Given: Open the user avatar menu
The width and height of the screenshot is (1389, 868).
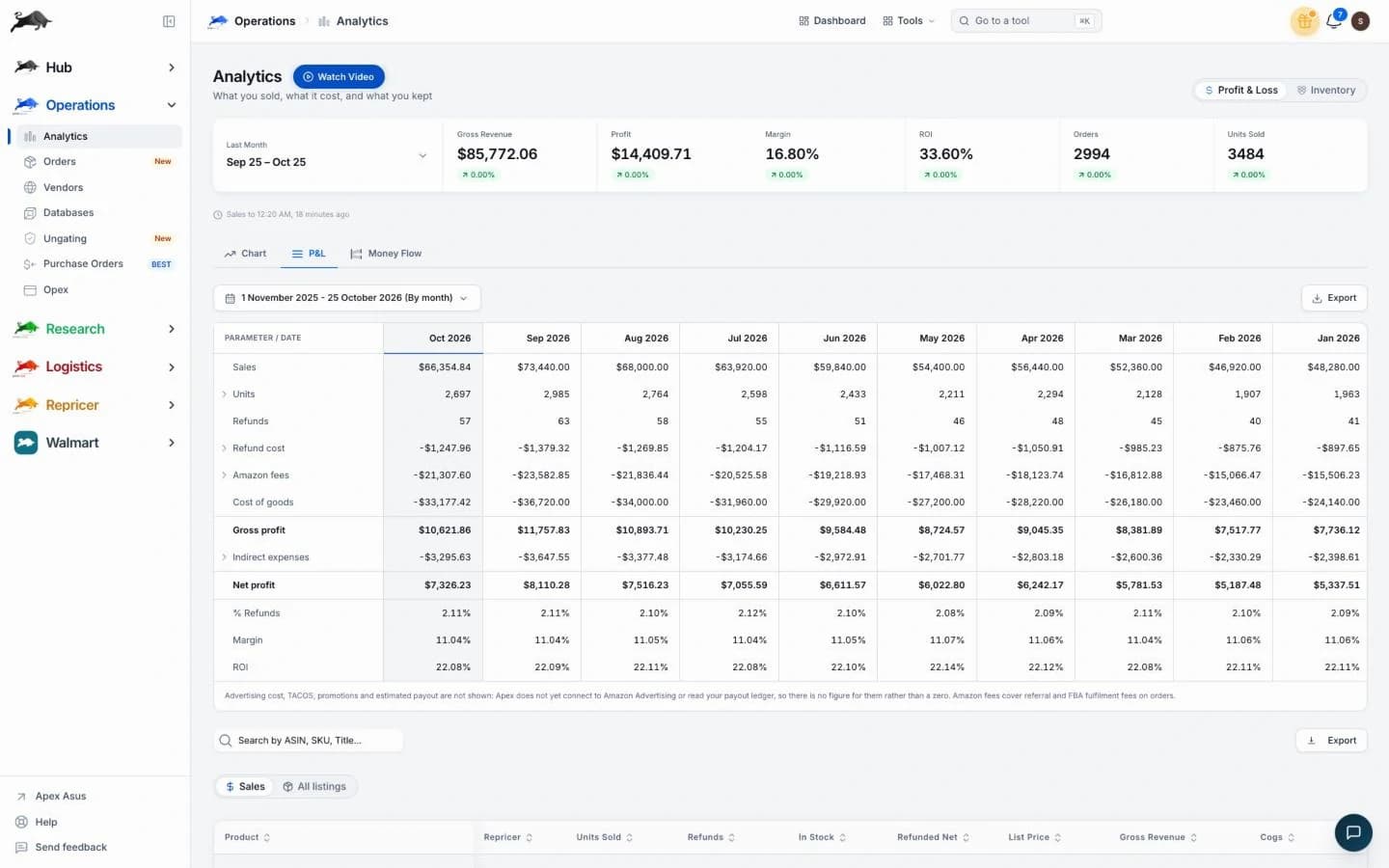Looking at the screenshot, I should tap(1361, 20).
